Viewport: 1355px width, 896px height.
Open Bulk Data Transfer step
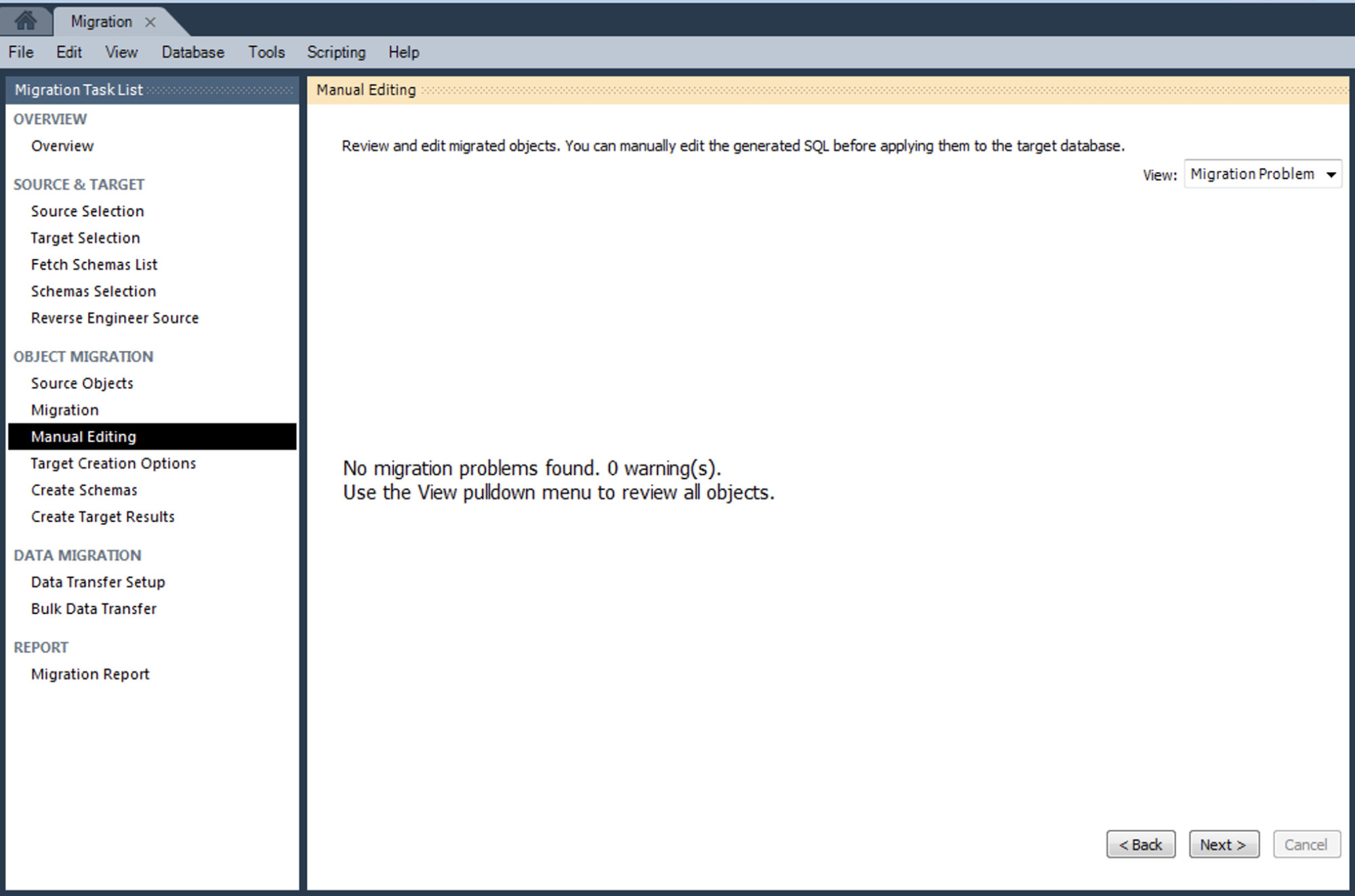click(x=94, y=609)
